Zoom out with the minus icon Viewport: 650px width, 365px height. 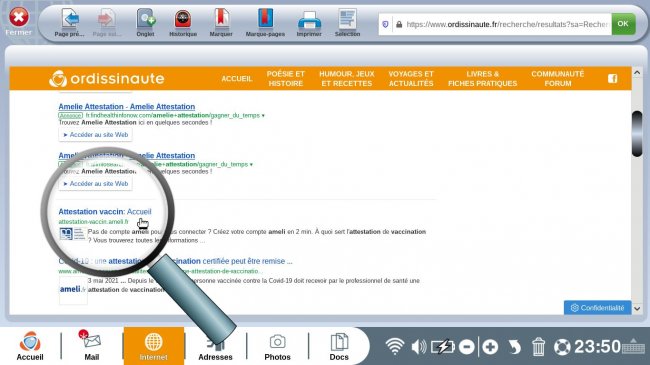coord(467,346)
